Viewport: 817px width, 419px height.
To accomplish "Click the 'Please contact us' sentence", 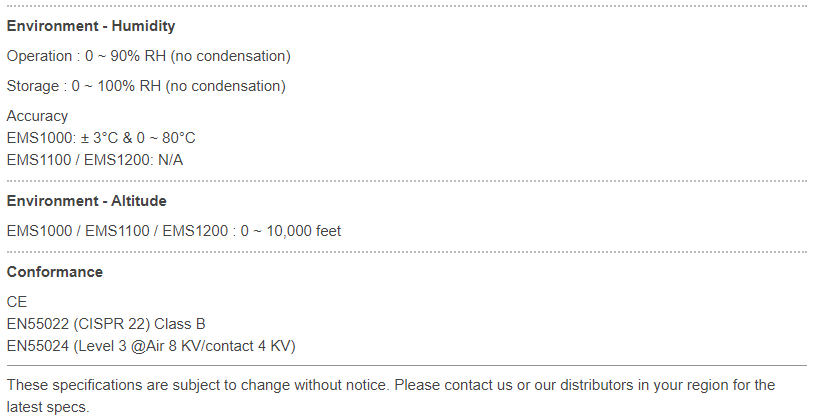I will [x=585, y=385].
